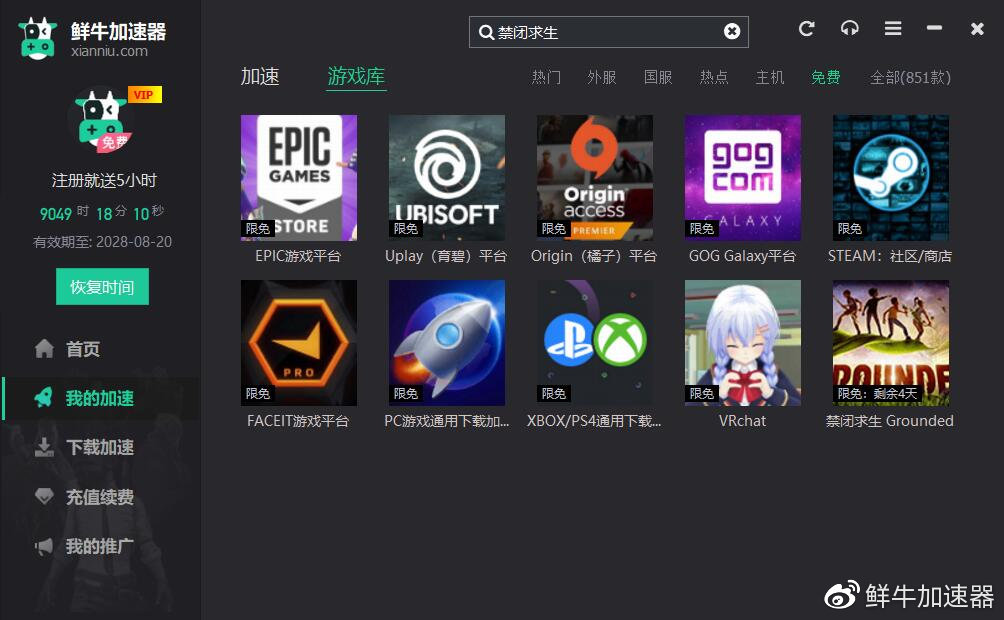Image resolution: width=1004 pixels, height=620 pixels.
Task: Select the Uplay（育碧）平台 tile
Action: [x=446, y=178]
